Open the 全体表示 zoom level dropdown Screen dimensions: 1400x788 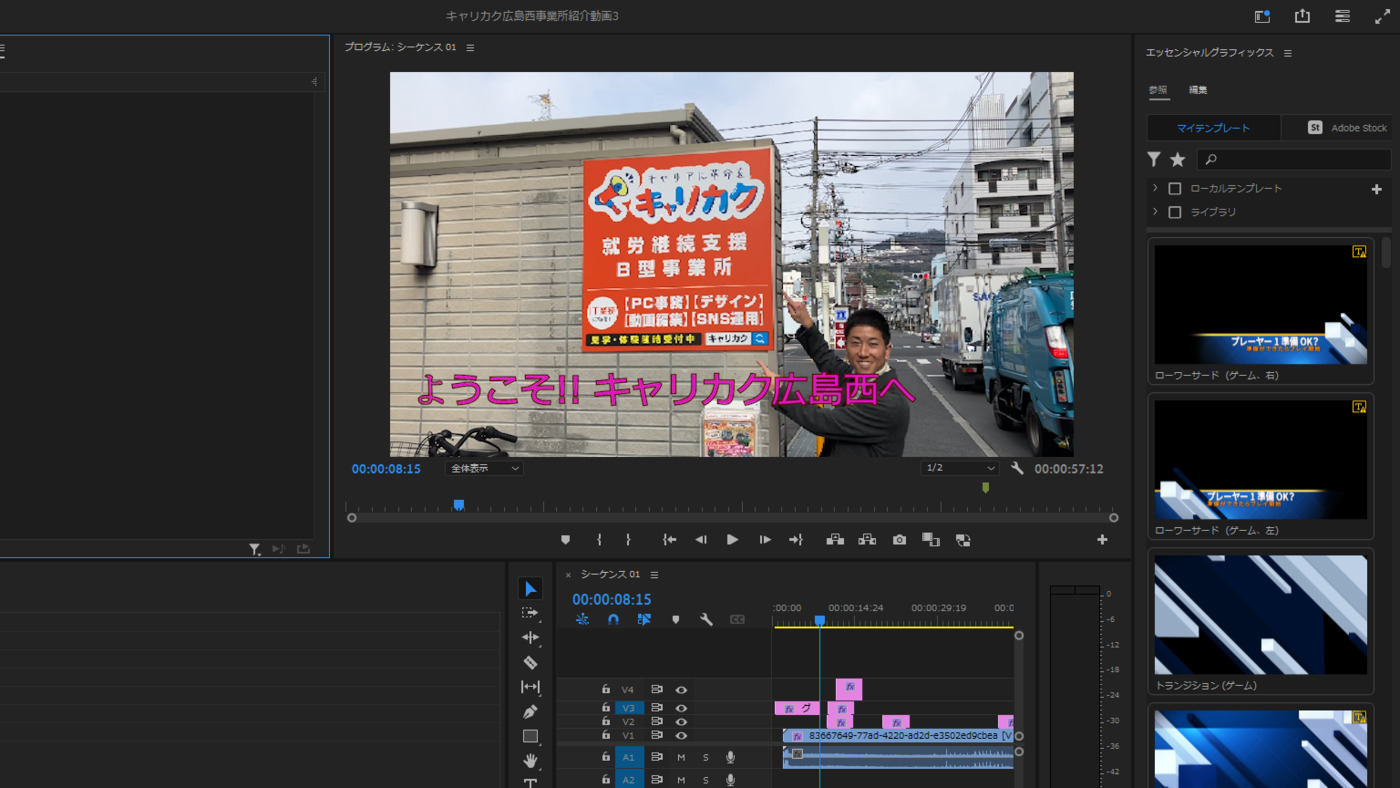[484, 468]
